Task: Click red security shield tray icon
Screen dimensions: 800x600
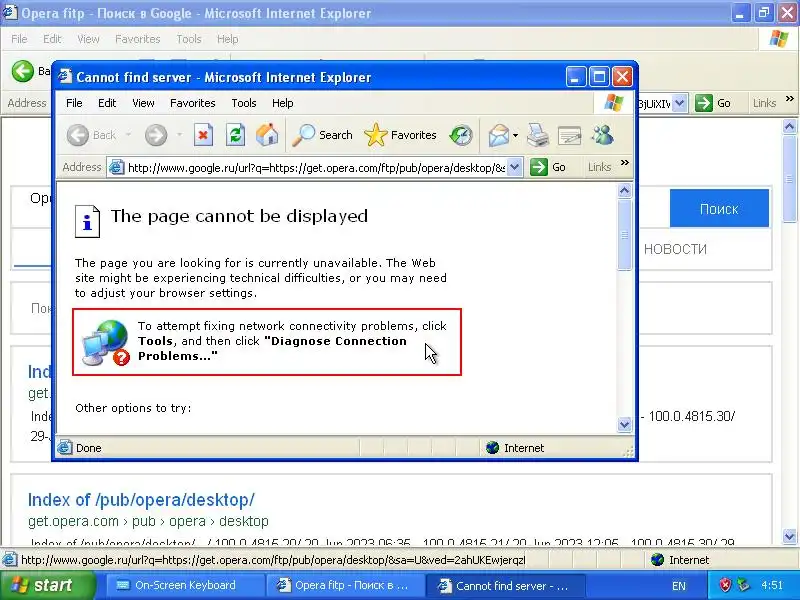Action: pos(725,585)
